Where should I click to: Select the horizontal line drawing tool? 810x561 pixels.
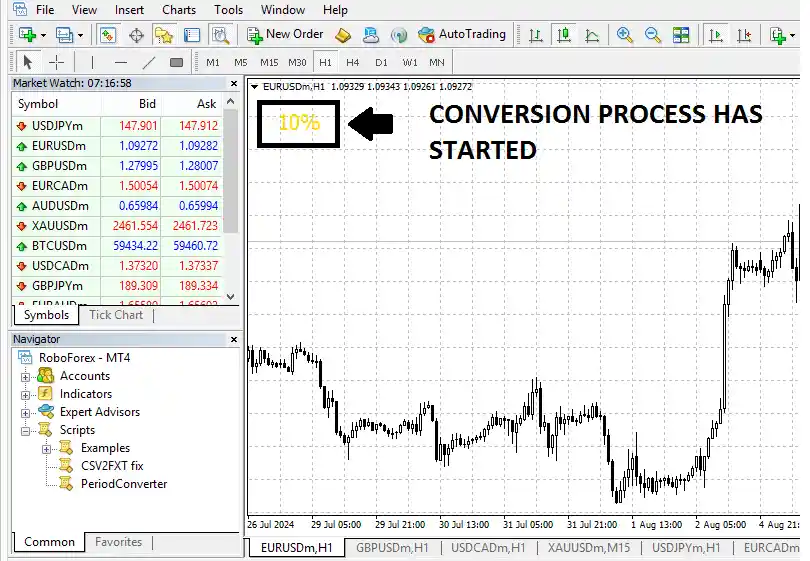click(x=120, y=62)
